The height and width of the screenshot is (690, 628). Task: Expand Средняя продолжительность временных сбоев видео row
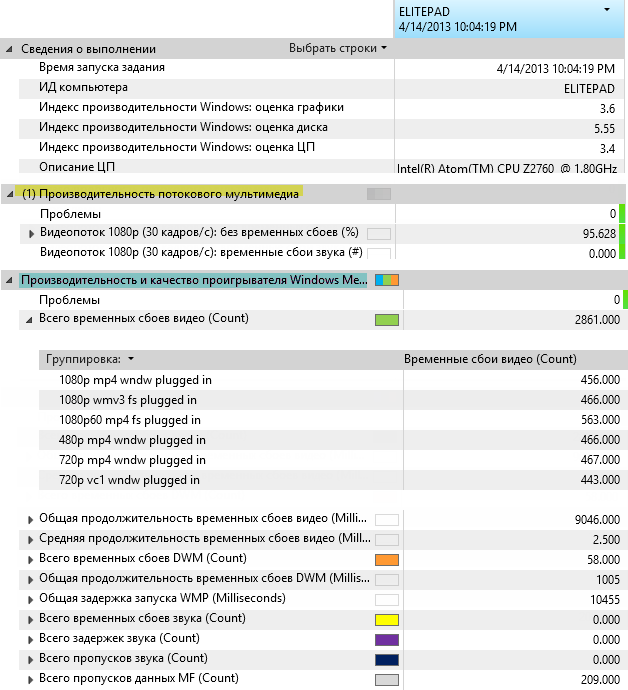tap(30, 540)
